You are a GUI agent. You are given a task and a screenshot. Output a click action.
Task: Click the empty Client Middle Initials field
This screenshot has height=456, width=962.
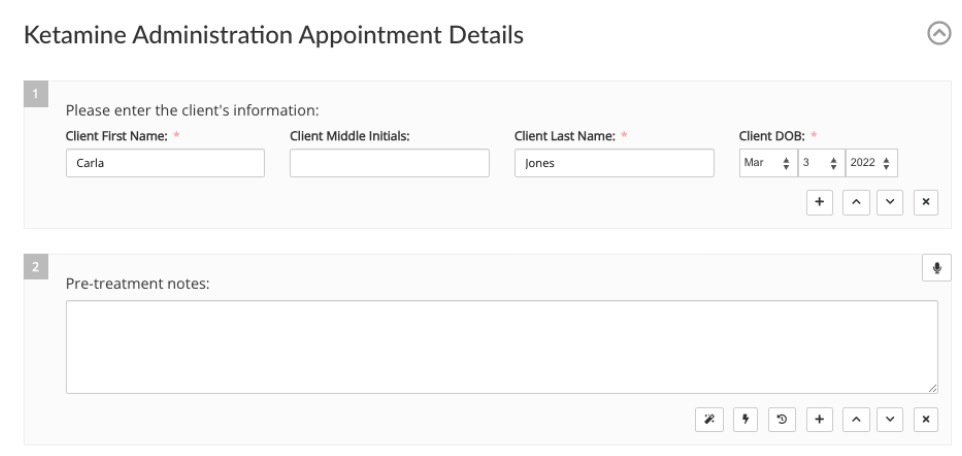click(x=390, y=163)
